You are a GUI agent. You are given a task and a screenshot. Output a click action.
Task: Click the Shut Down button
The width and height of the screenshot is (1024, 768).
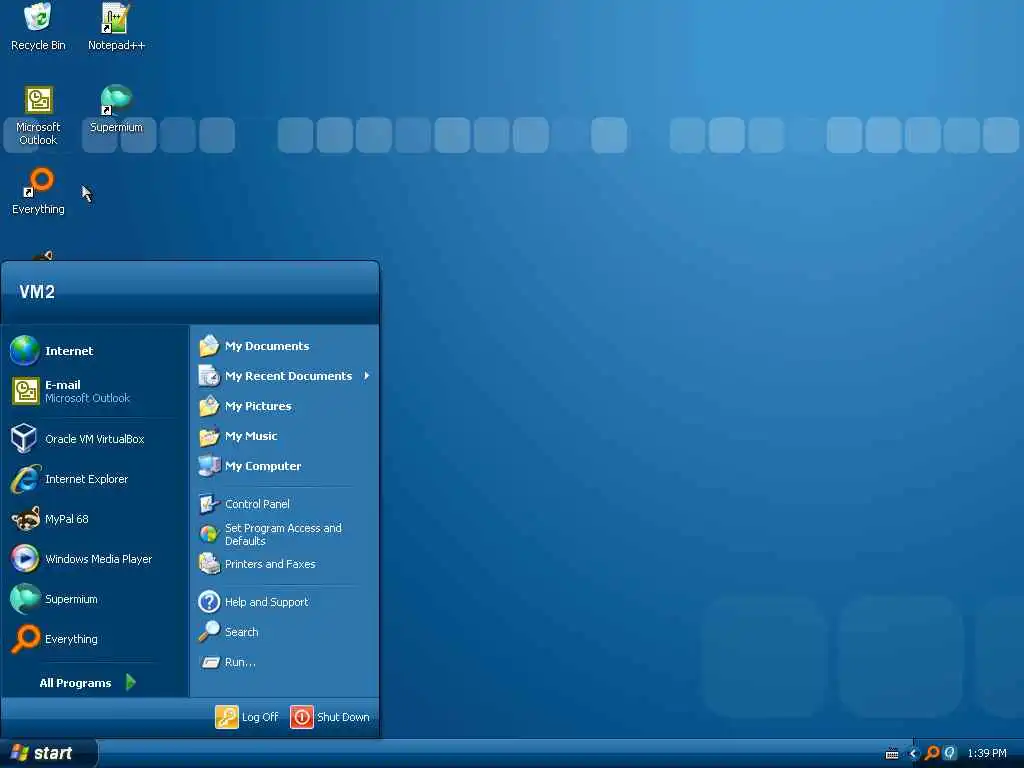coord(330,717)
